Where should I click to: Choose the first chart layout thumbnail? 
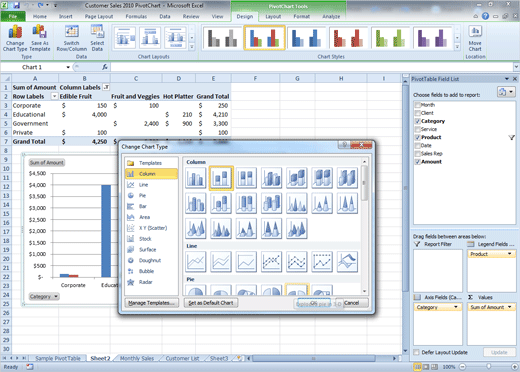(125, 38)
